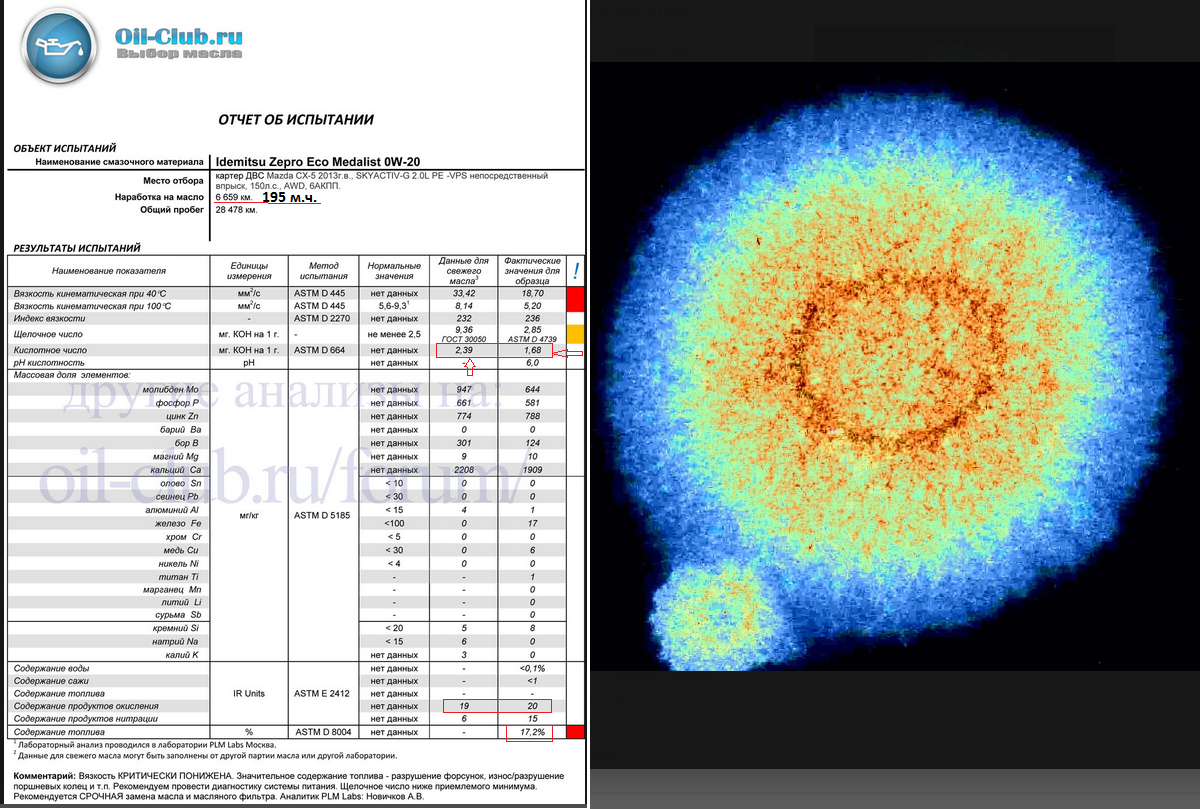Image resolution: width=1201 pixels, height=809 pixels.
Task: Click the 28 478 км total mileage value
Action: pos(237,210)
